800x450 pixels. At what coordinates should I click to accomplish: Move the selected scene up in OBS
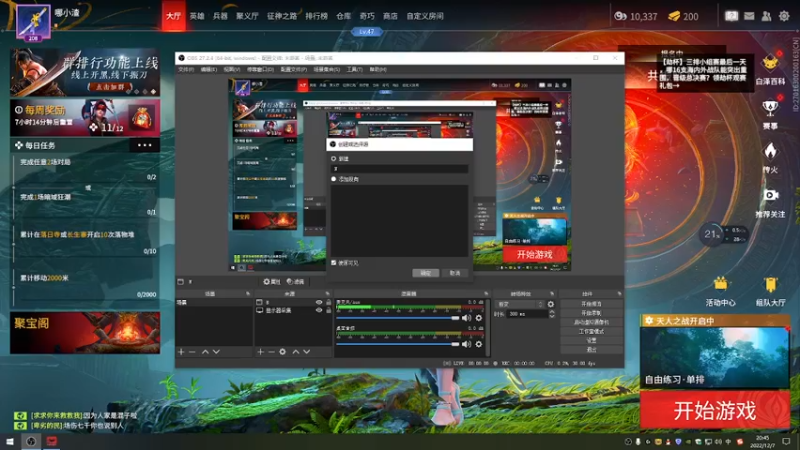tap(205, 352)
